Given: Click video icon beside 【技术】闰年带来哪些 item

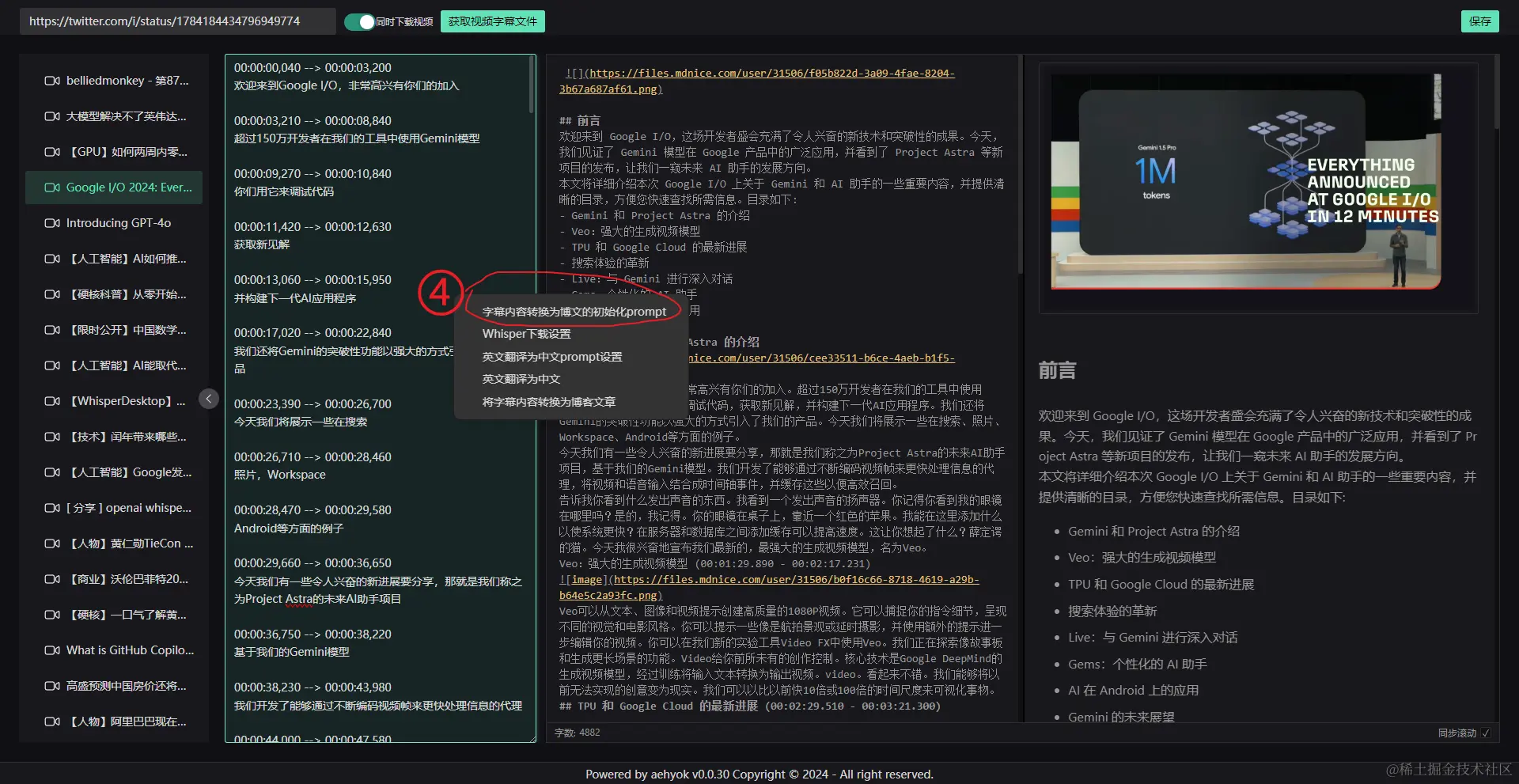Looking at the screenshot, I should [52, 437].
